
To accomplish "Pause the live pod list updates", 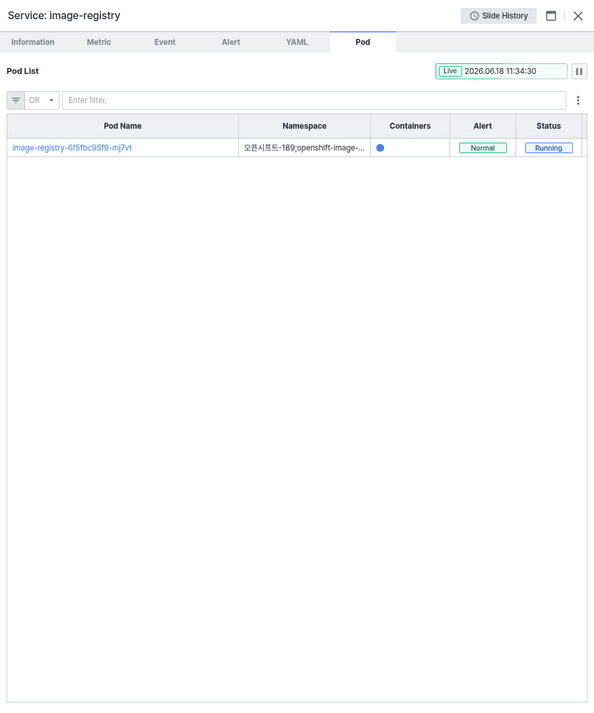I will click(x=579, y=71).
